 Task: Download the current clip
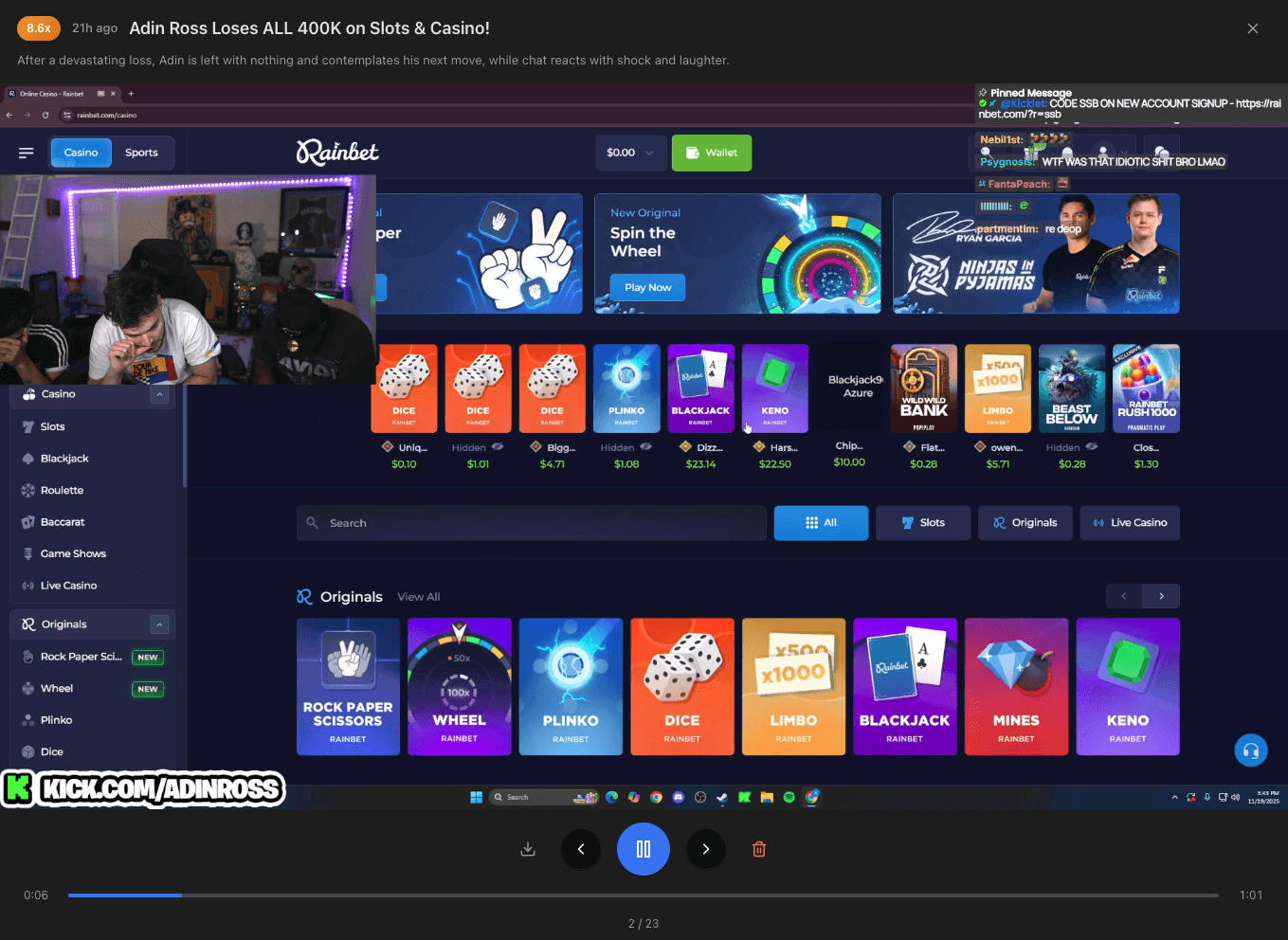(528, 849)
